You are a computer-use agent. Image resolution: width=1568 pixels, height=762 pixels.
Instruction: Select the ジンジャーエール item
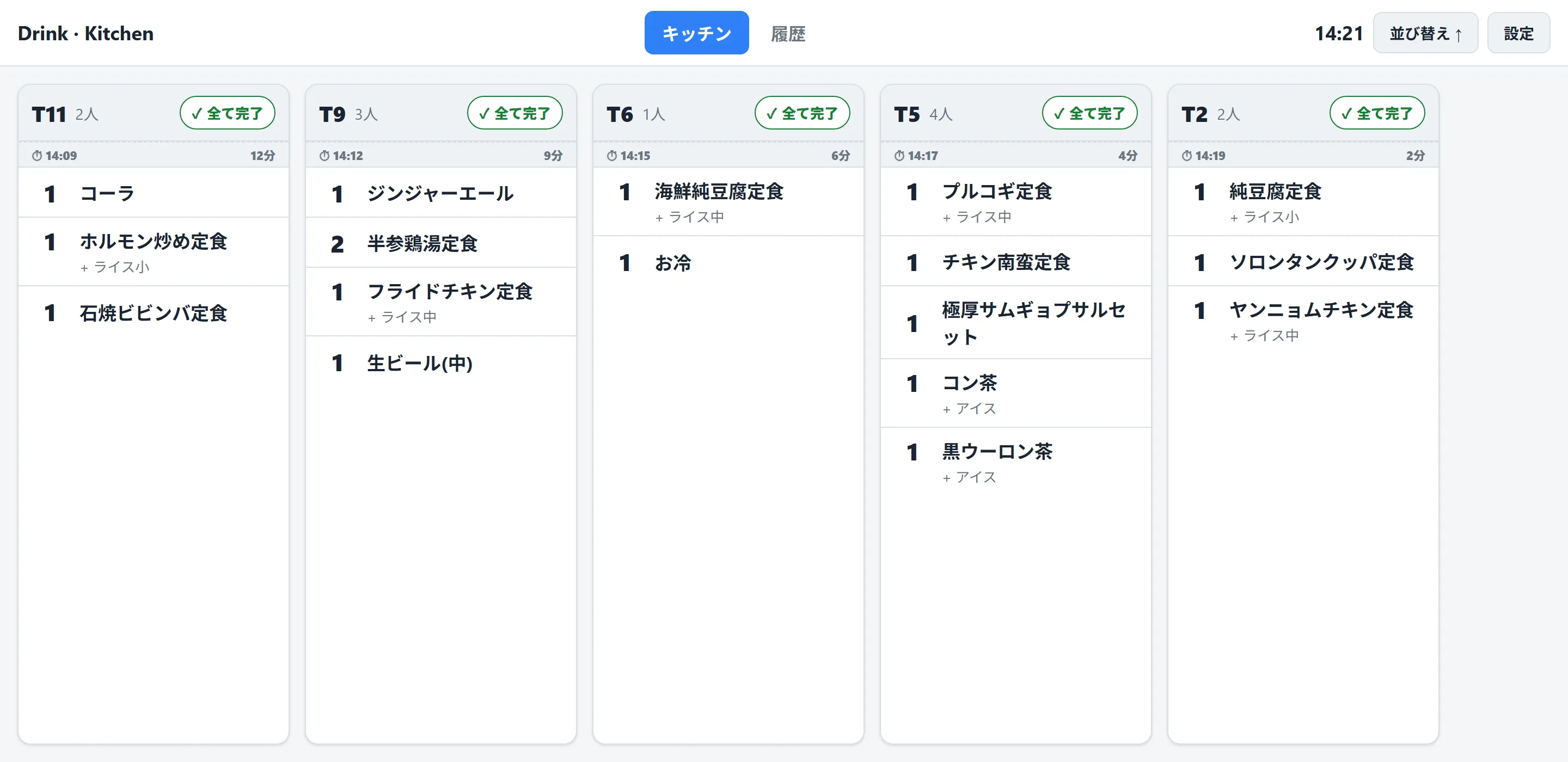tap(440, 193)
